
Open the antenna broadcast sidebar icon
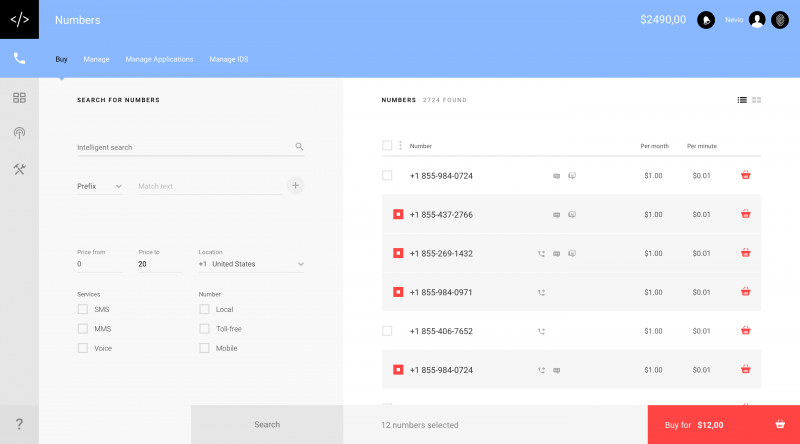tap(19, 133)
